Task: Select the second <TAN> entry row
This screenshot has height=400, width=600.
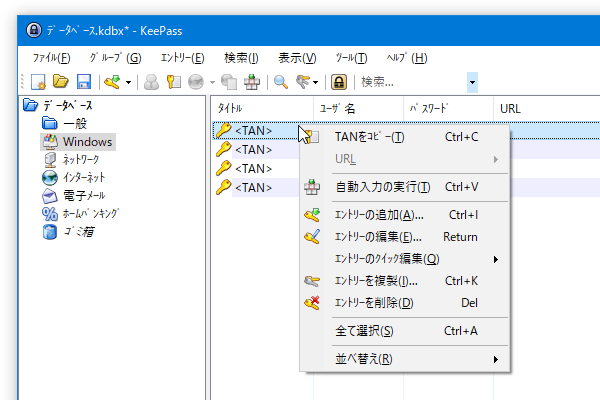Action: pyautogui.click(x=253, y=150)
